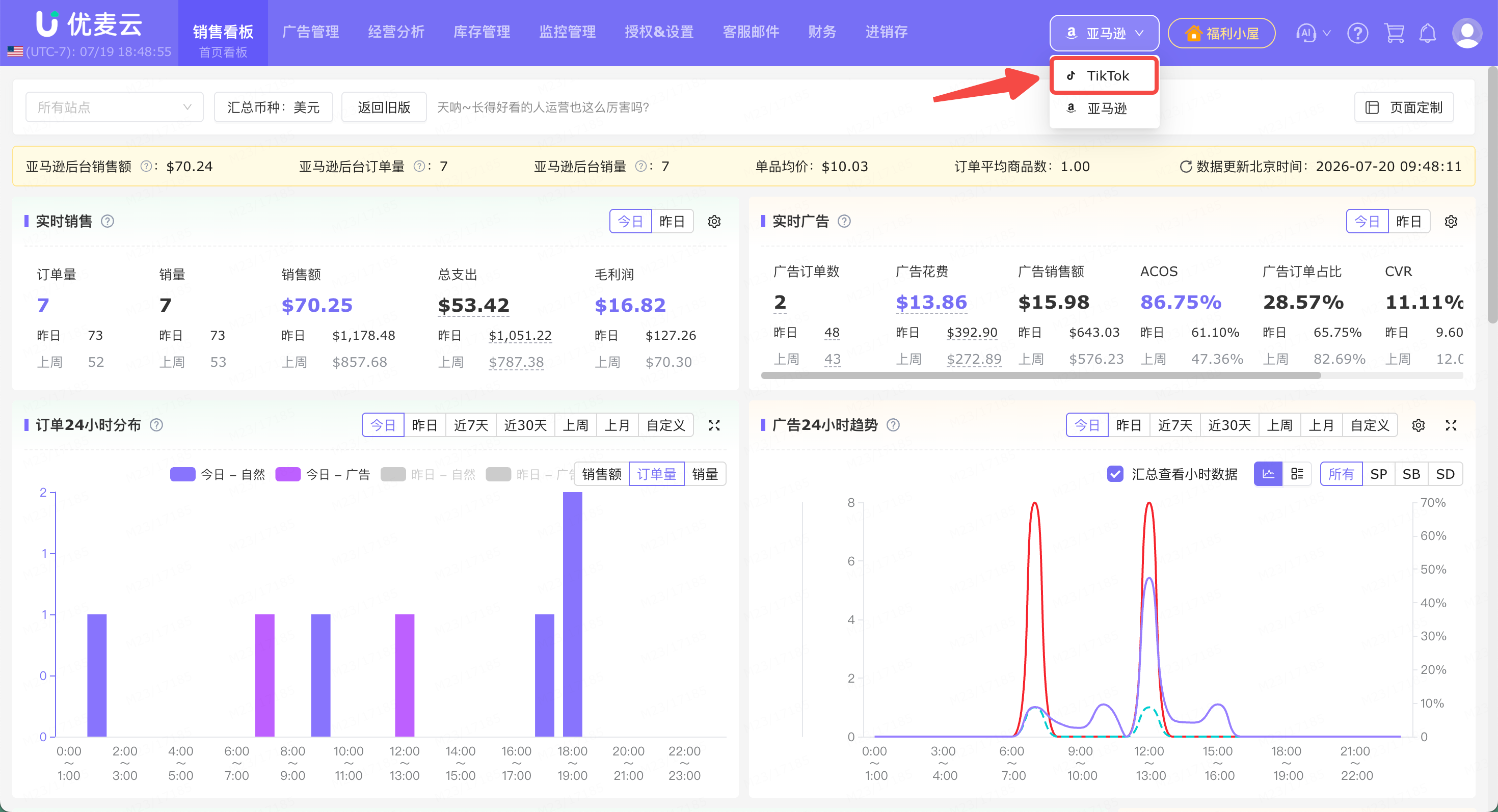Screen dimensions: 1498x812
Task: Open 授权&设置 navigation tab
Action: click(659, 32)
